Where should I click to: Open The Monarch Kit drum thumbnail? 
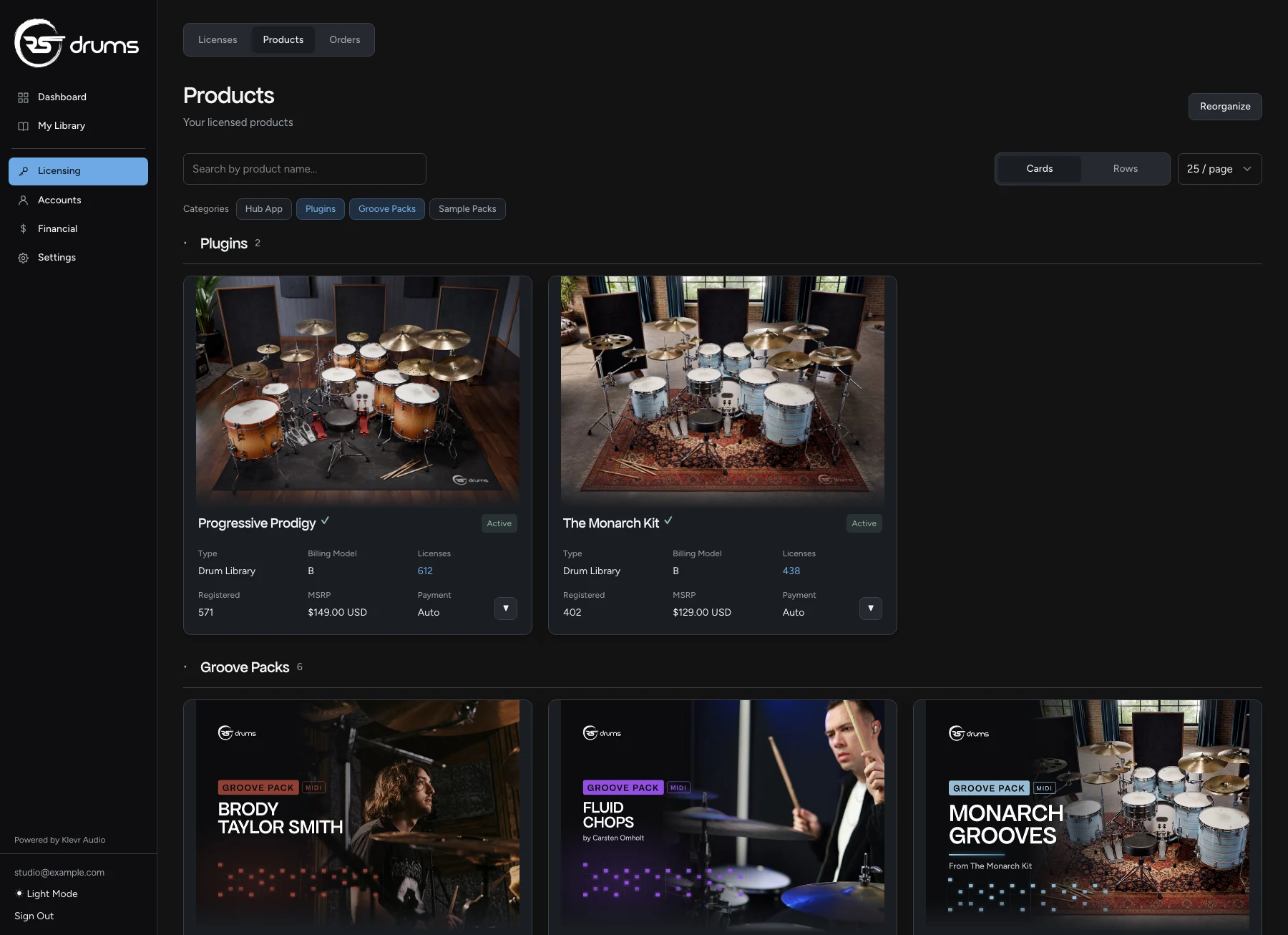coord(723,391)
